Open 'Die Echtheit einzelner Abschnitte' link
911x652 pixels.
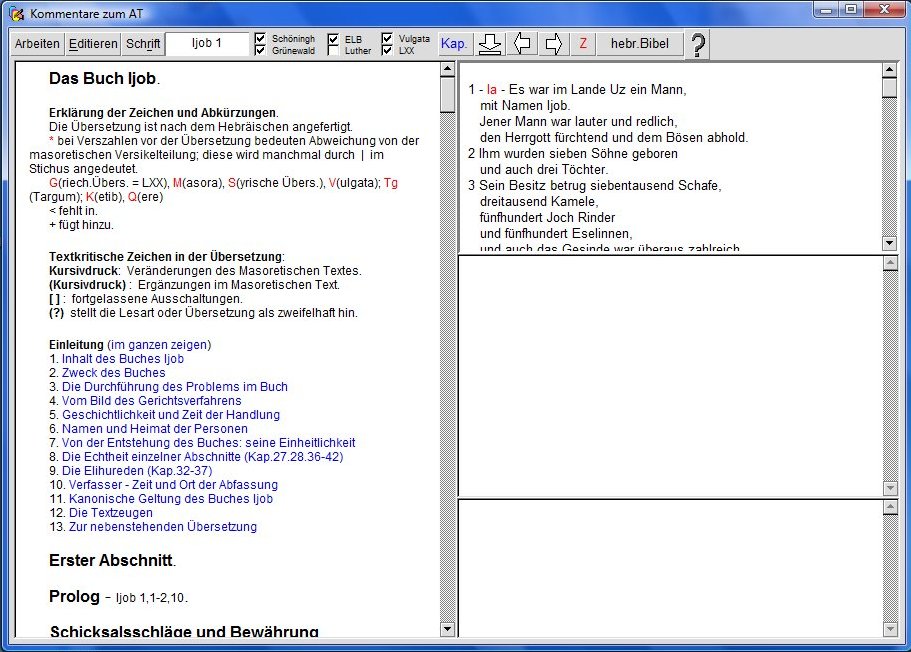[x=203, y=457]
